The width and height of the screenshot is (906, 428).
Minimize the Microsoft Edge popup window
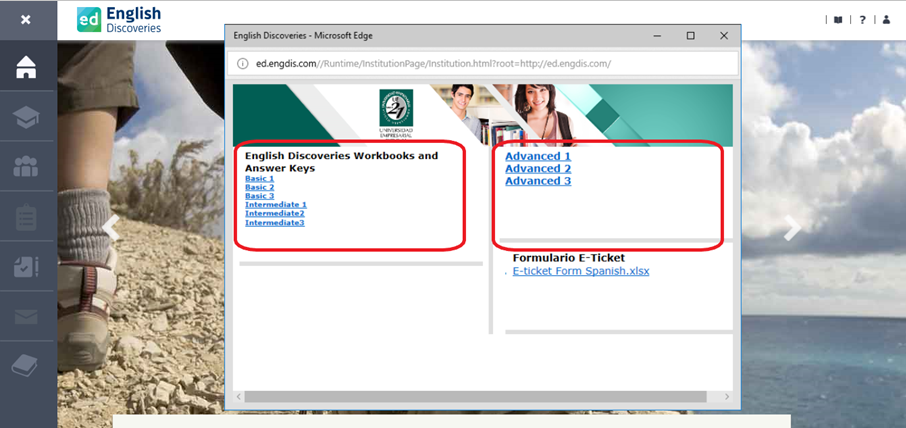pyautogui.click(x=657, y=36)
